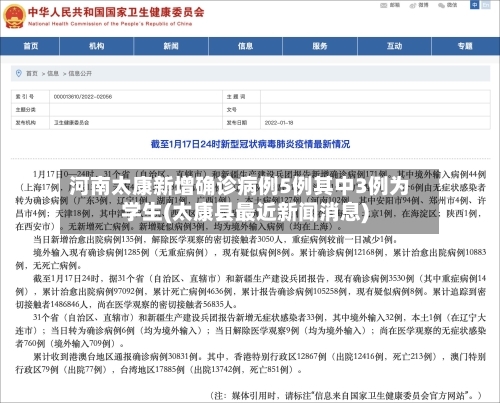This screenshot has height=403, width=500.
Task: Click paragraph starting 累计收到港澳台地区通报
Action: click(251, 363)
